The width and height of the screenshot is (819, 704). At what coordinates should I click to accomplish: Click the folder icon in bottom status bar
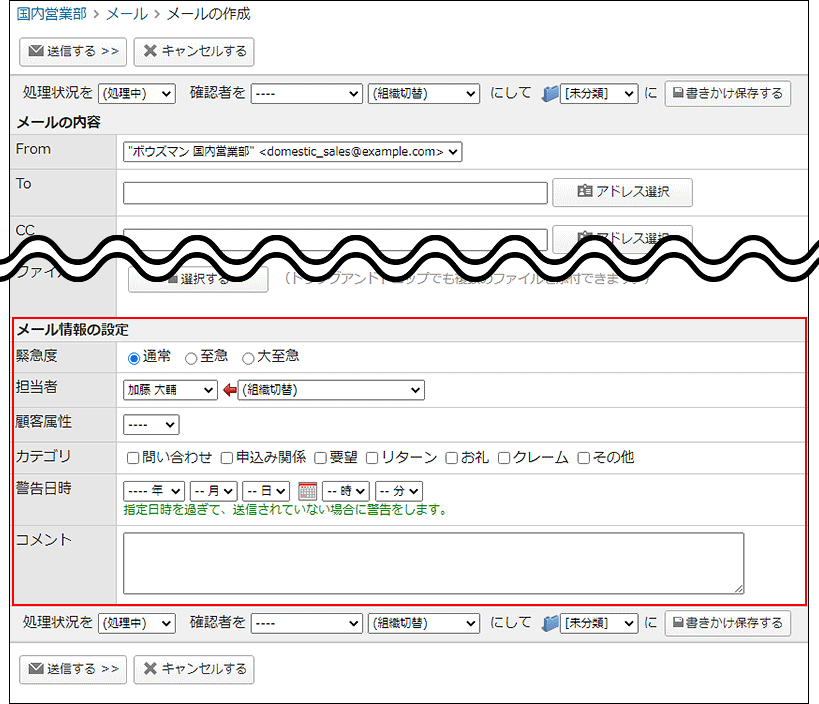[550, 623]
